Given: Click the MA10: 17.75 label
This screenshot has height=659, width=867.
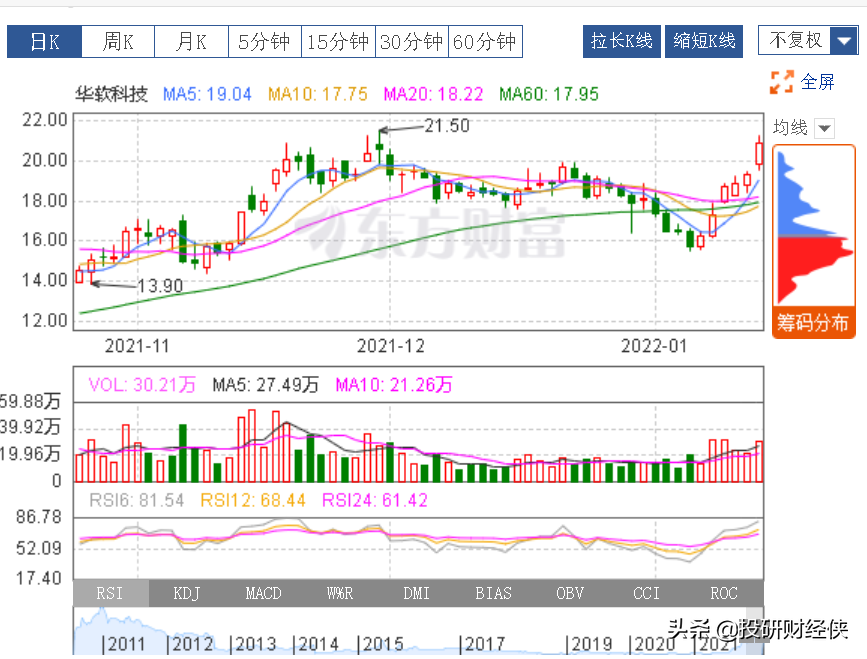Looking at the screenshot, I should point(318,95).
